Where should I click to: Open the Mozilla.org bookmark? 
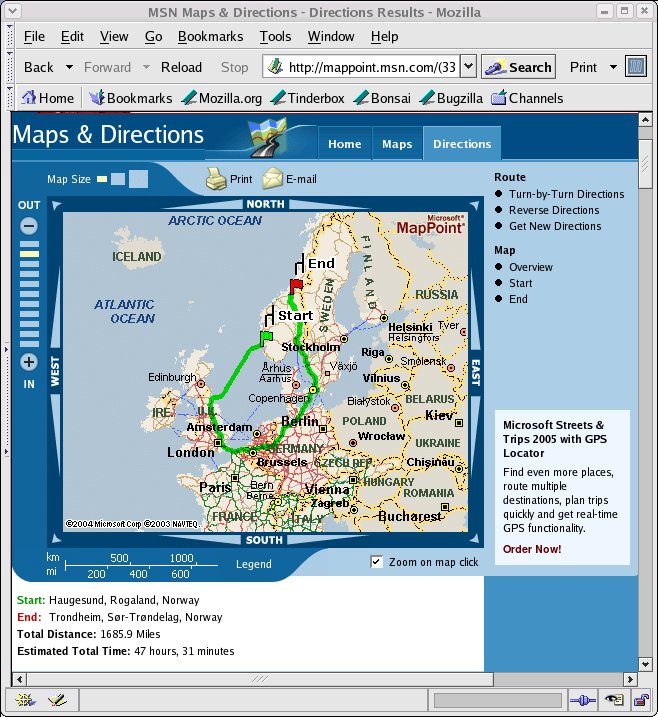coord(222,98)
